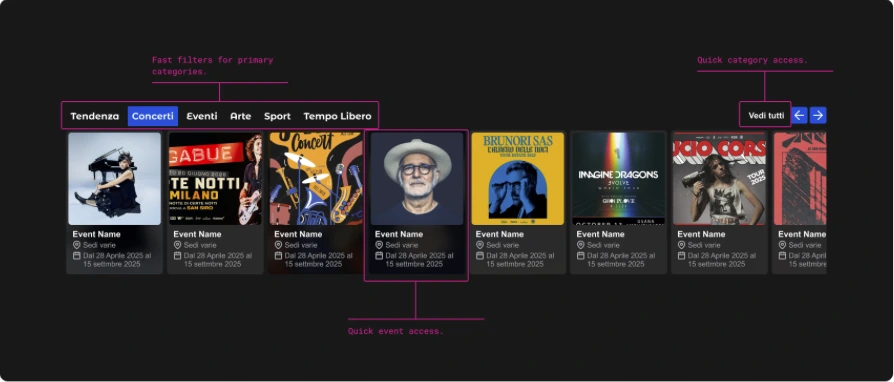
Task: Click Event Name under Ligabue poster
Action: (x=197, y=234)
